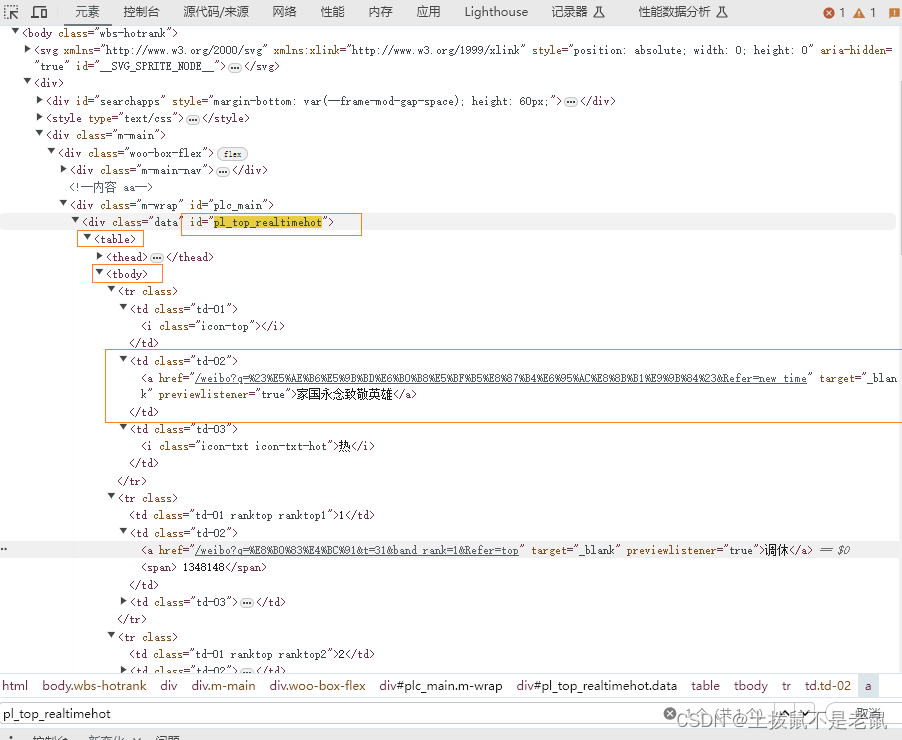This screenshot has width=902, height=740.
Task: Open the 记录器 (Recorder) tab
Action: (578, 12)
